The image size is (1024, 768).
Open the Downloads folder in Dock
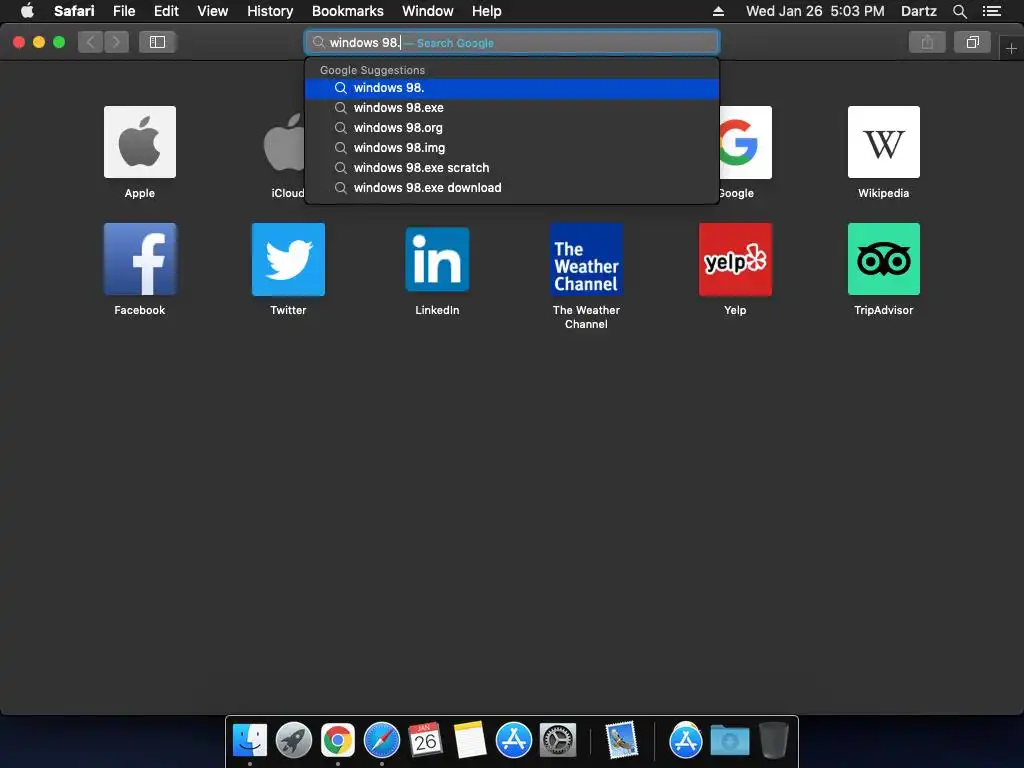[x=729, y=741]
